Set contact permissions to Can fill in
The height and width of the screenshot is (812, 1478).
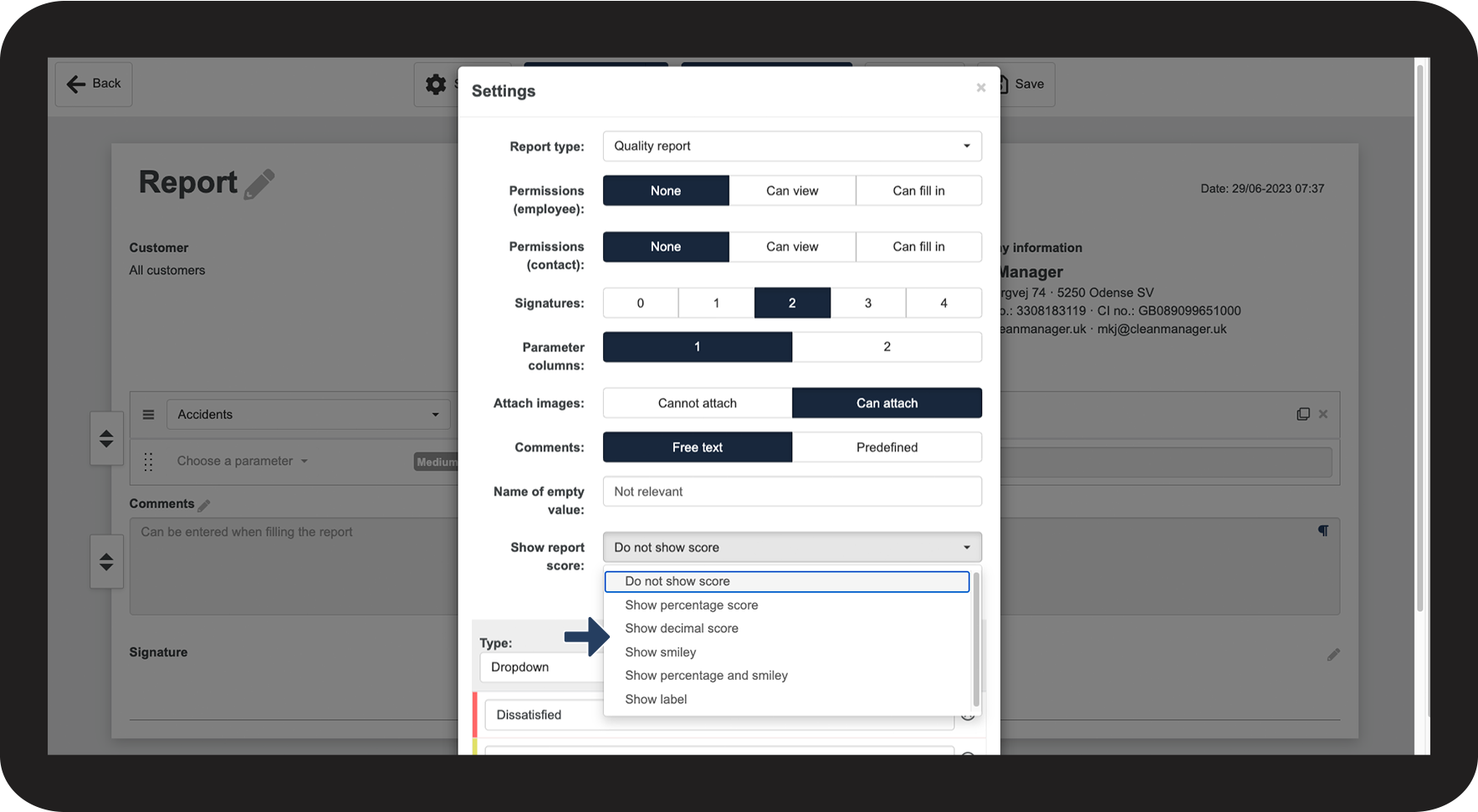click(x=918, y=247)
